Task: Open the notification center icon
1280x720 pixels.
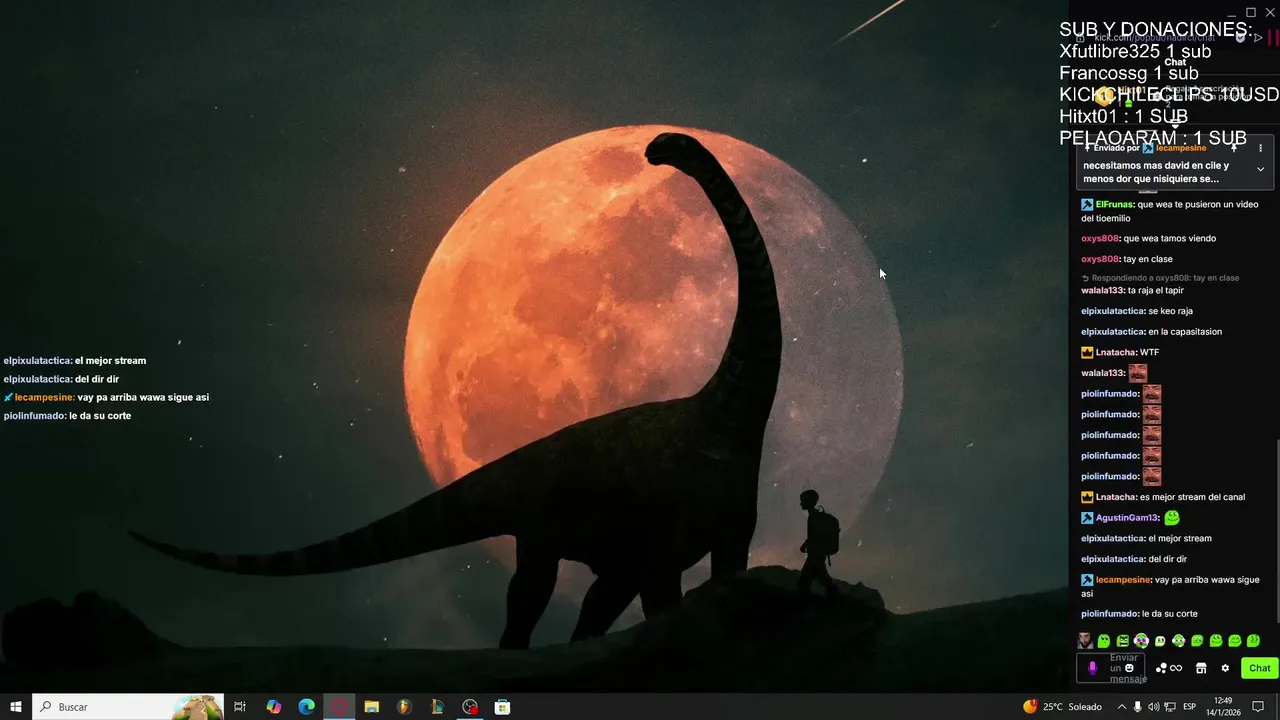Action: [x=1259, y=707]
